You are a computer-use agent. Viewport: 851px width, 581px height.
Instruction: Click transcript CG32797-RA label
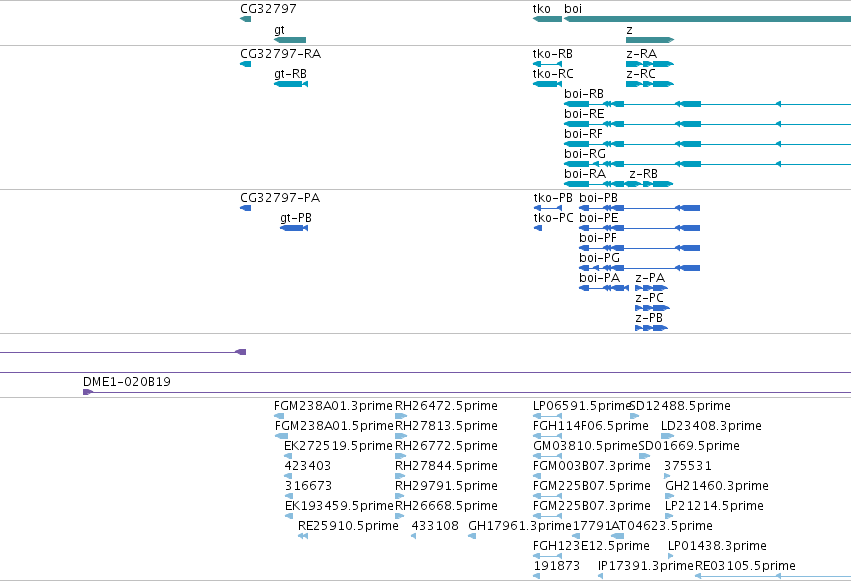pos(280,54)
